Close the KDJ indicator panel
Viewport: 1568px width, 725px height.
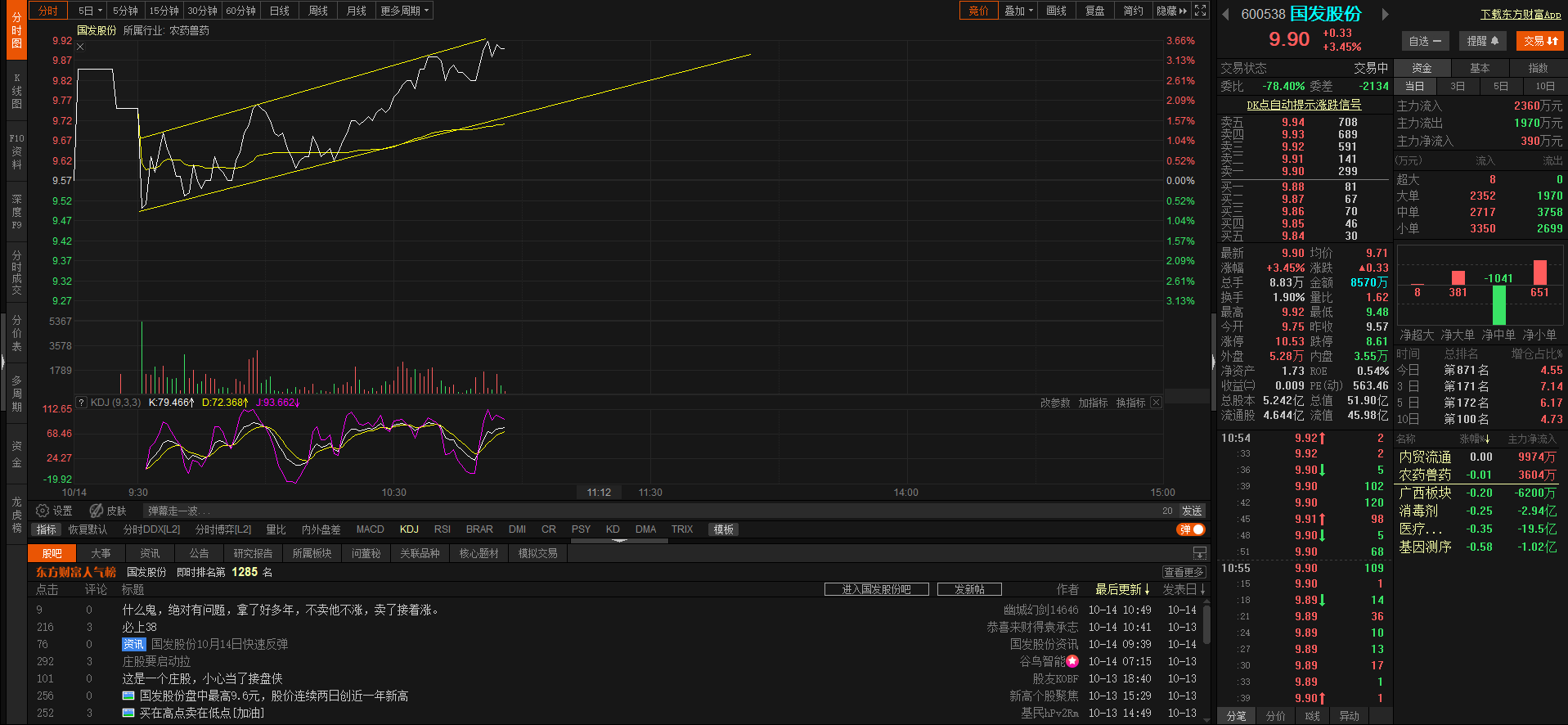(1156, 403)
